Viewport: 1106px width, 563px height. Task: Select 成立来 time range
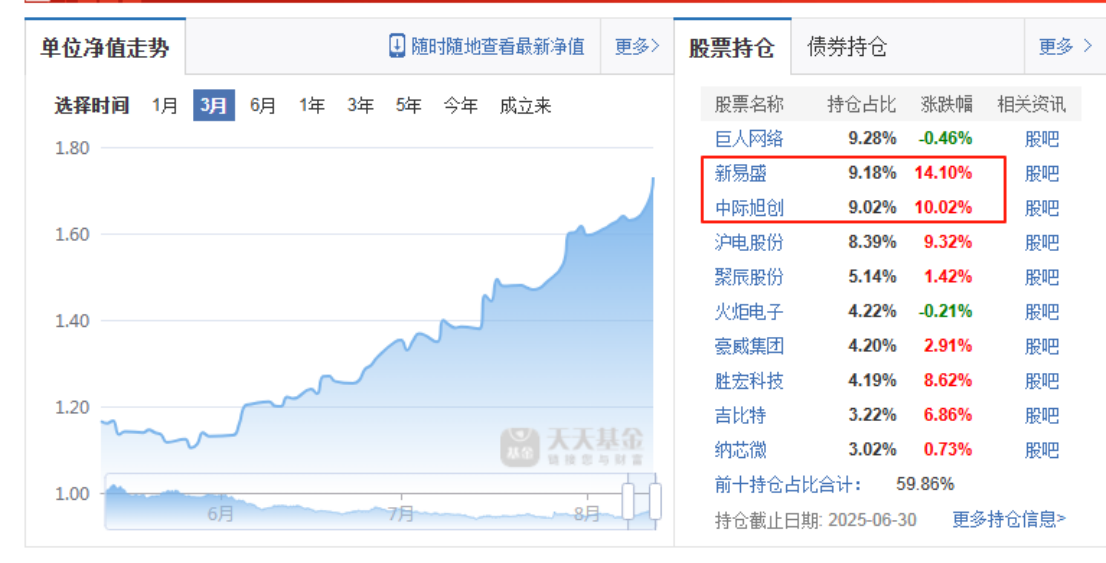[525, 106]
